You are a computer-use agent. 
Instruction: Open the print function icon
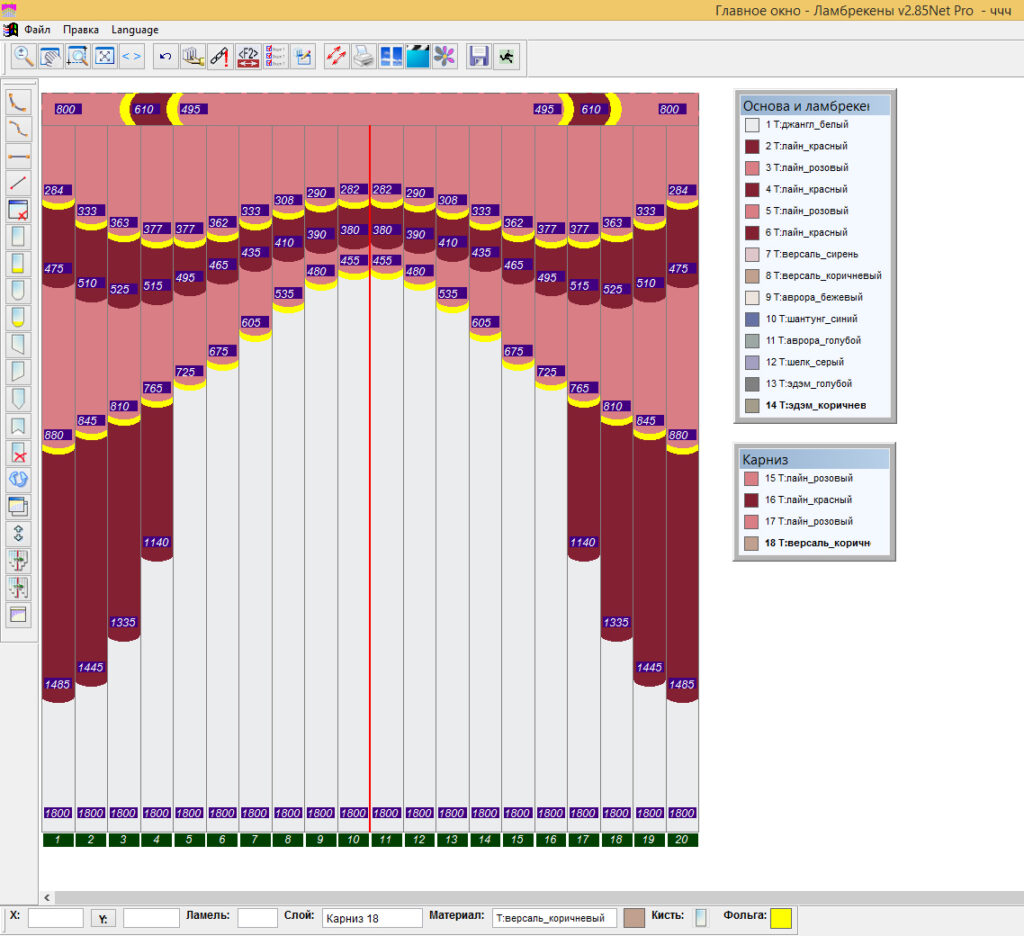click(363, 57)
